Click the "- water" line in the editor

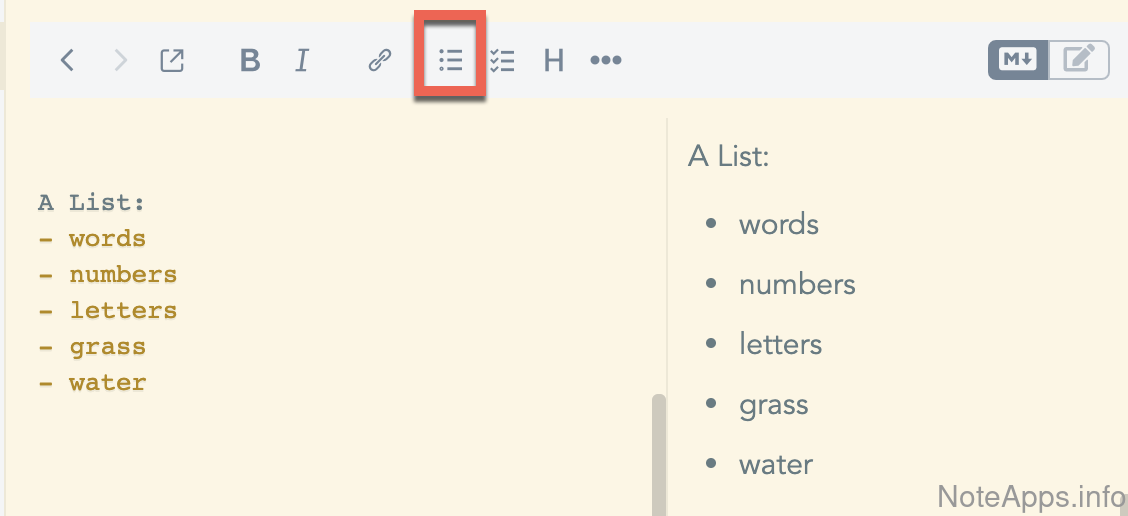click(x=92, y=383)
